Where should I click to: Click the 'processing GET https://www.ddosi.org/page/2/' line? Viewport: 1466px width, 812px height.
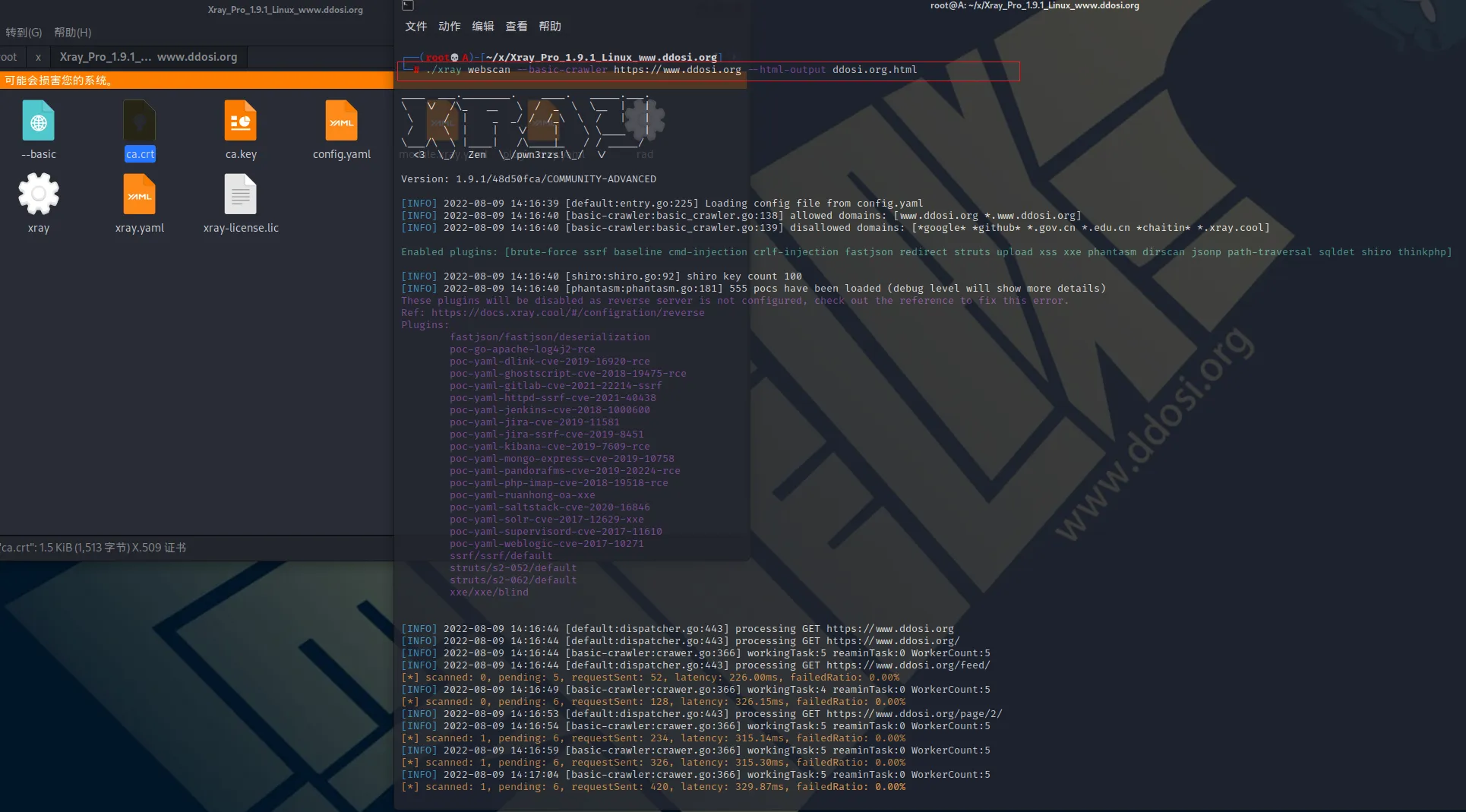coord(701,714)
